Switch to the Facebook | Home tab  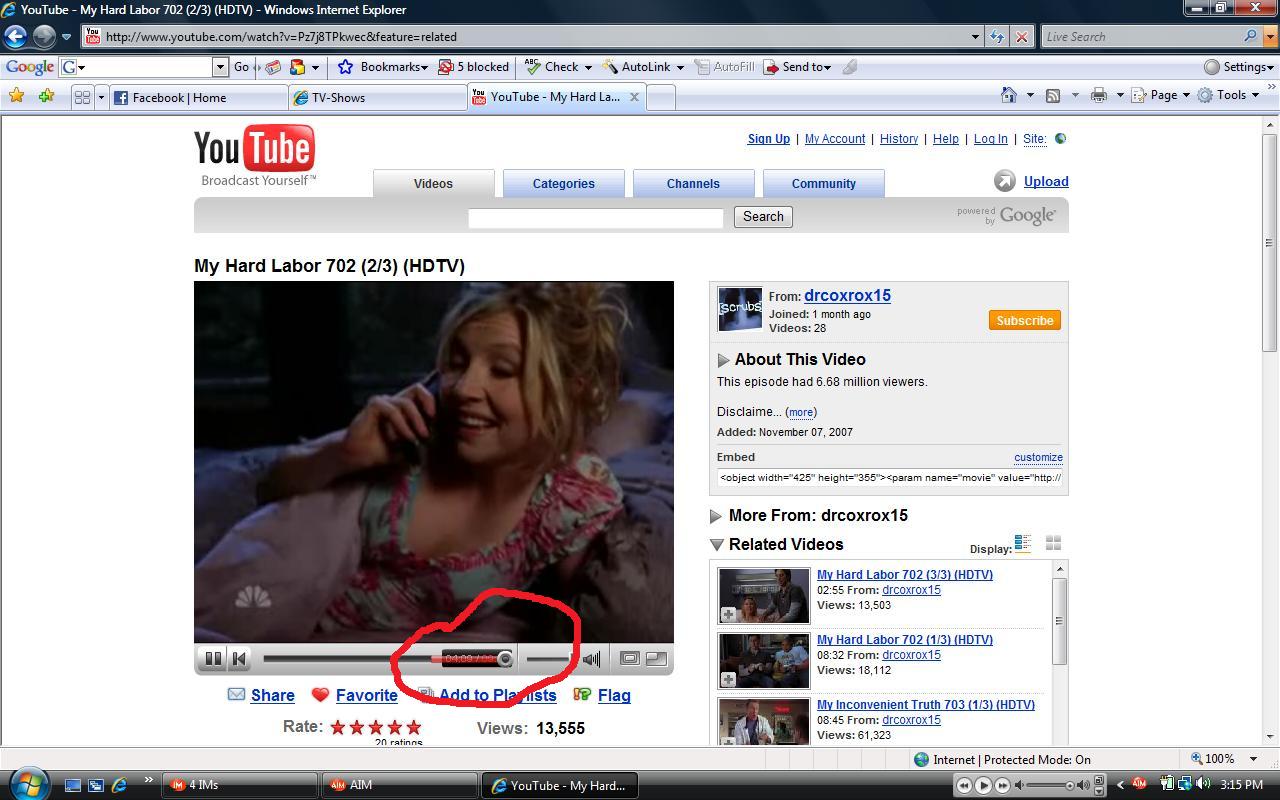pos(198,97)
